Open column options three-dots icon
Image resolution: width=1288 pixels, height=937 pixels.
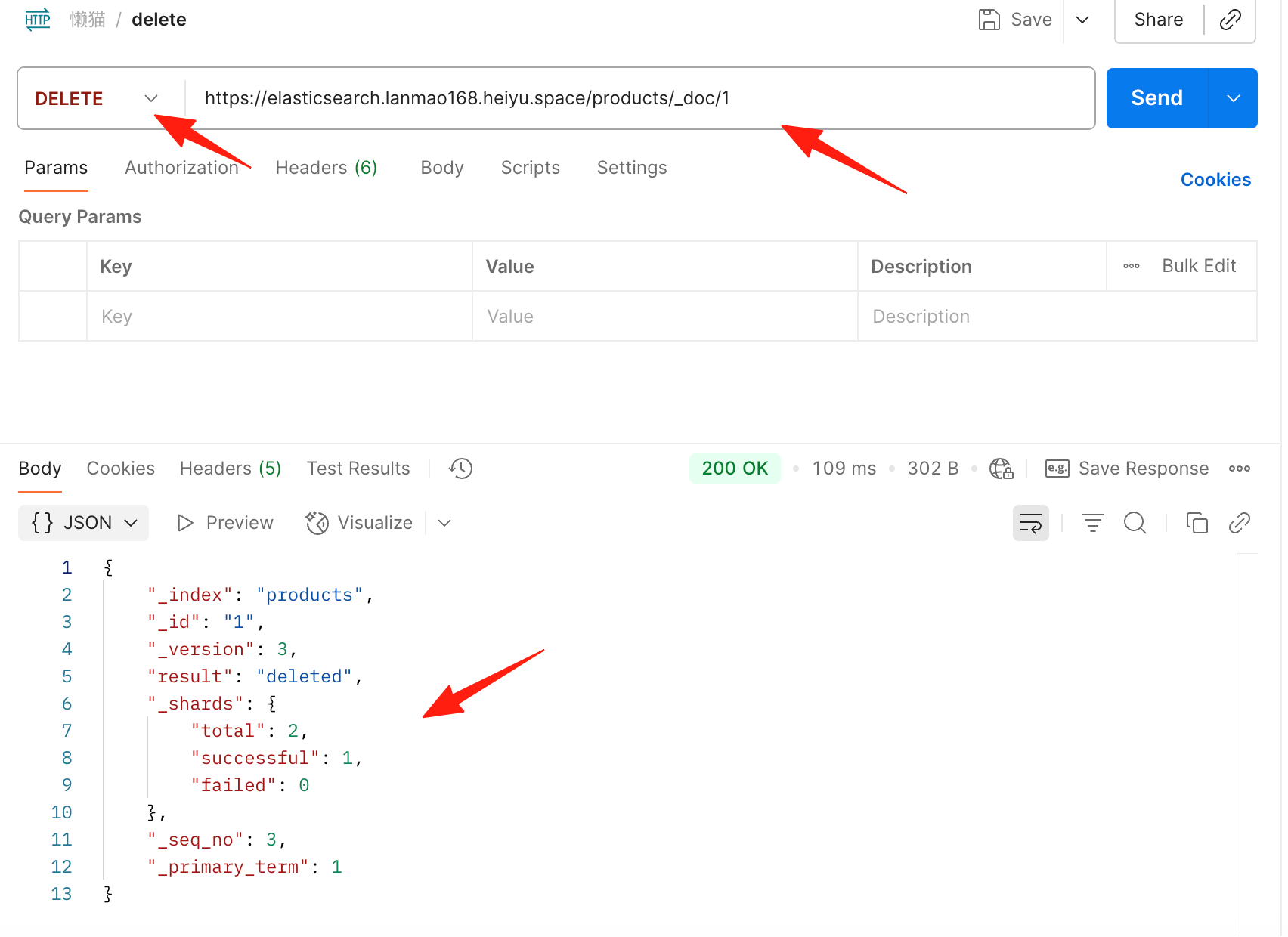(1131, 266)
